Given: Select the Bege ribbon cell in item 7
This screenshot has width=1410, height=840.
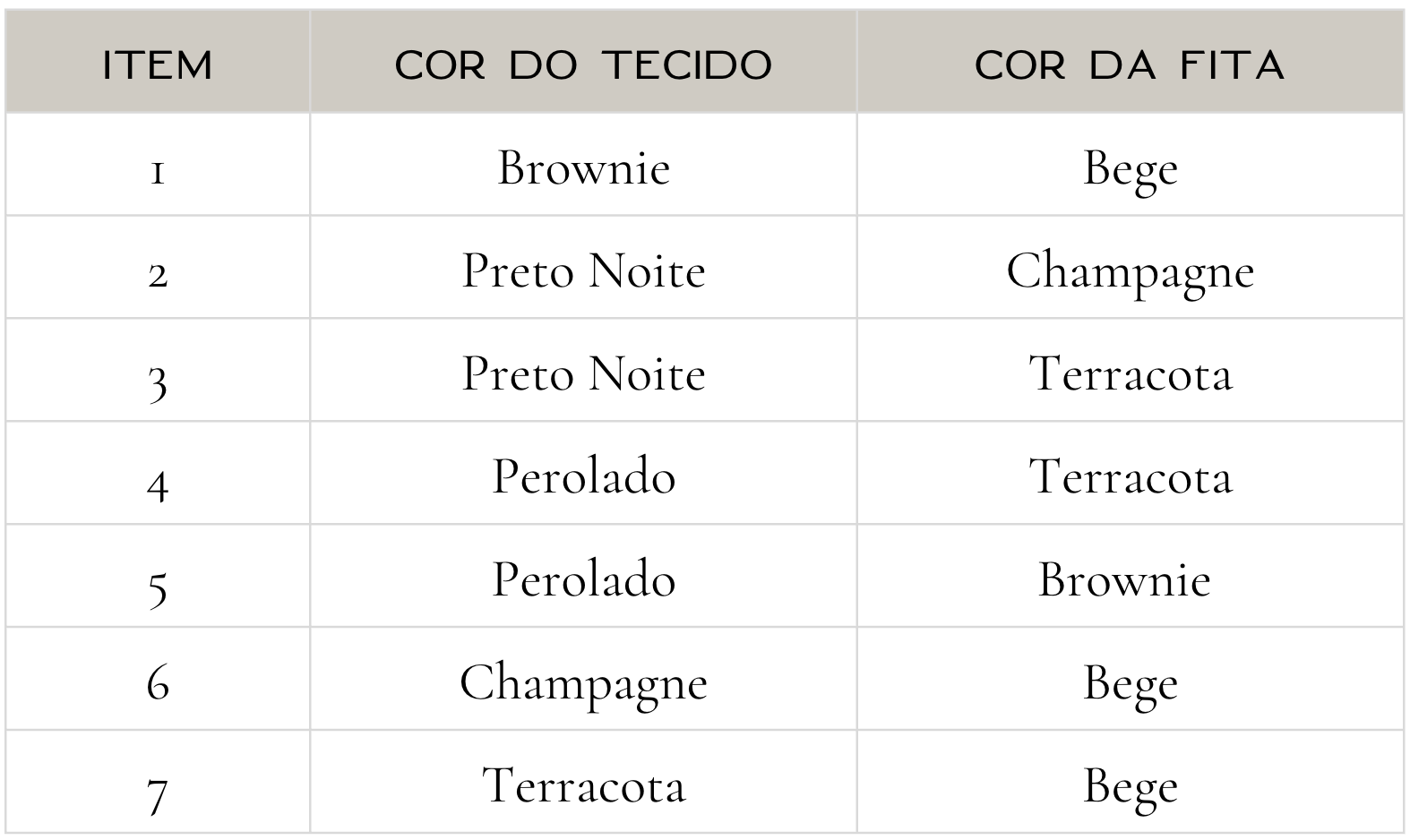Looking at the screenshot, I should tap(1130, 785).
